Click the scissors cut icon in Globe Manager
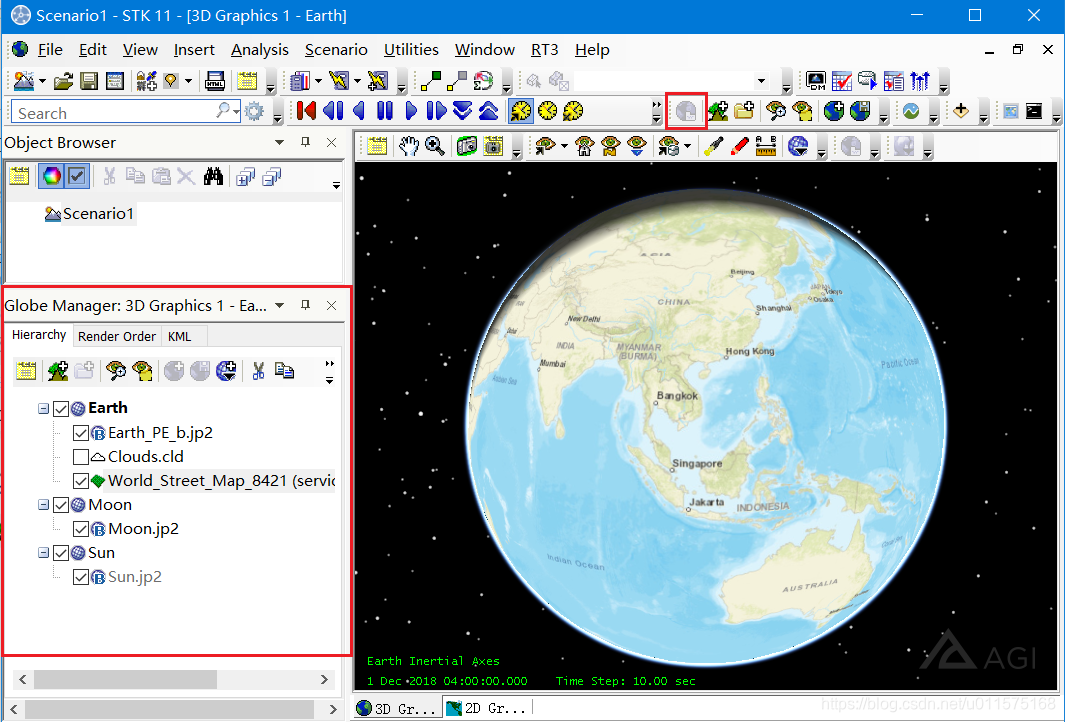 [x=258, y=371]
